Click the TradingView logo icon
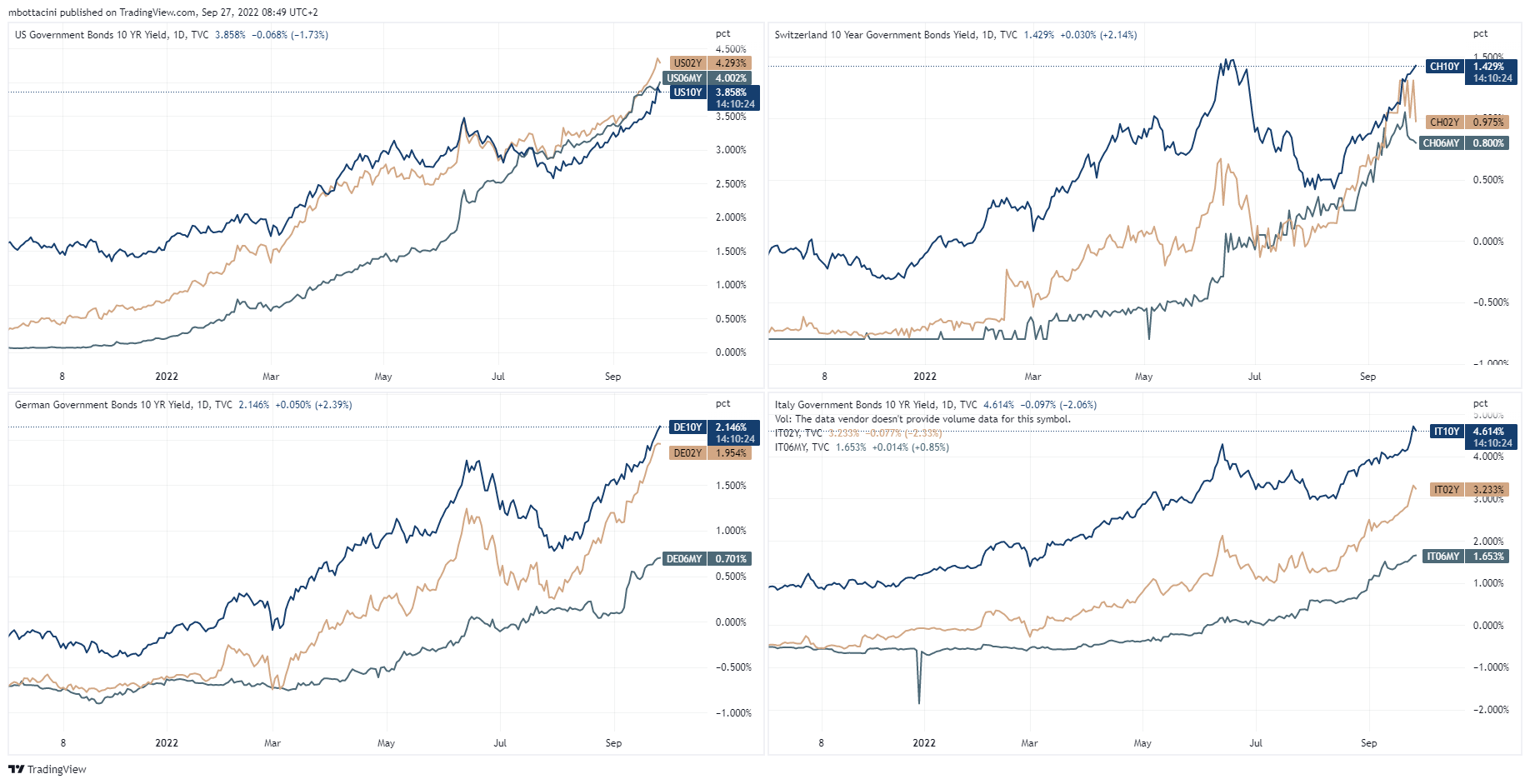Screen dimensions: 1530x784 click(x=16, y=769)
